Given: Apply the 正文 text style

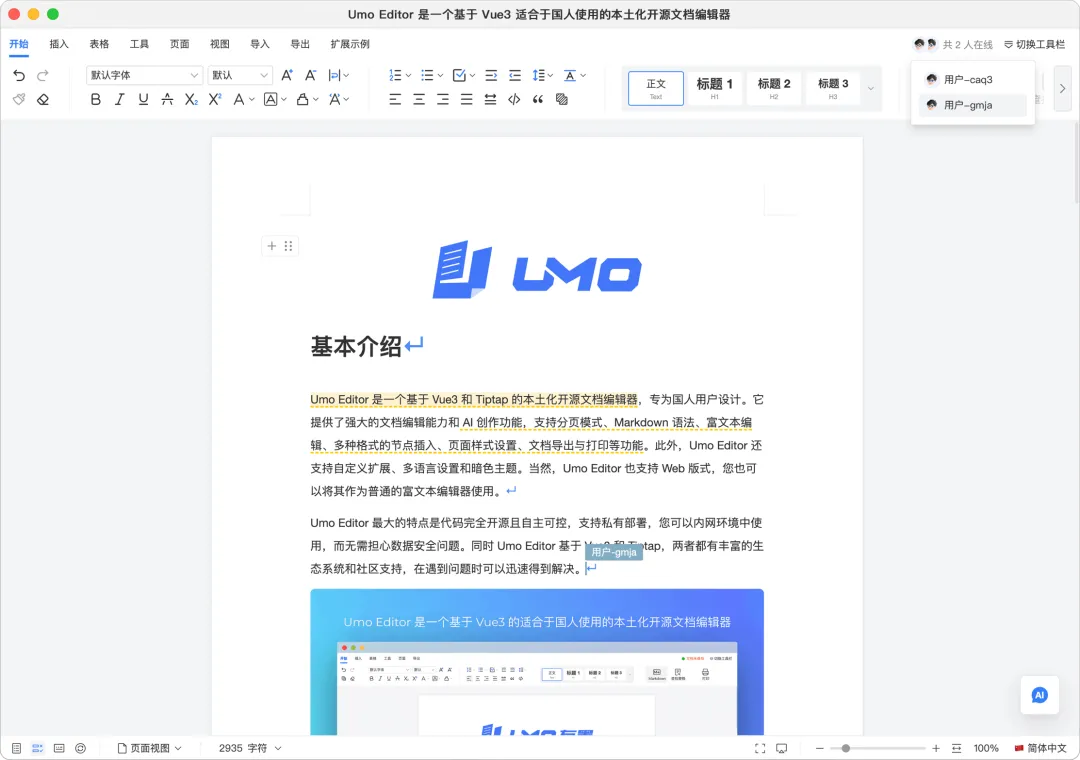Looking at the screenshot, I should (x=656, y=88).
